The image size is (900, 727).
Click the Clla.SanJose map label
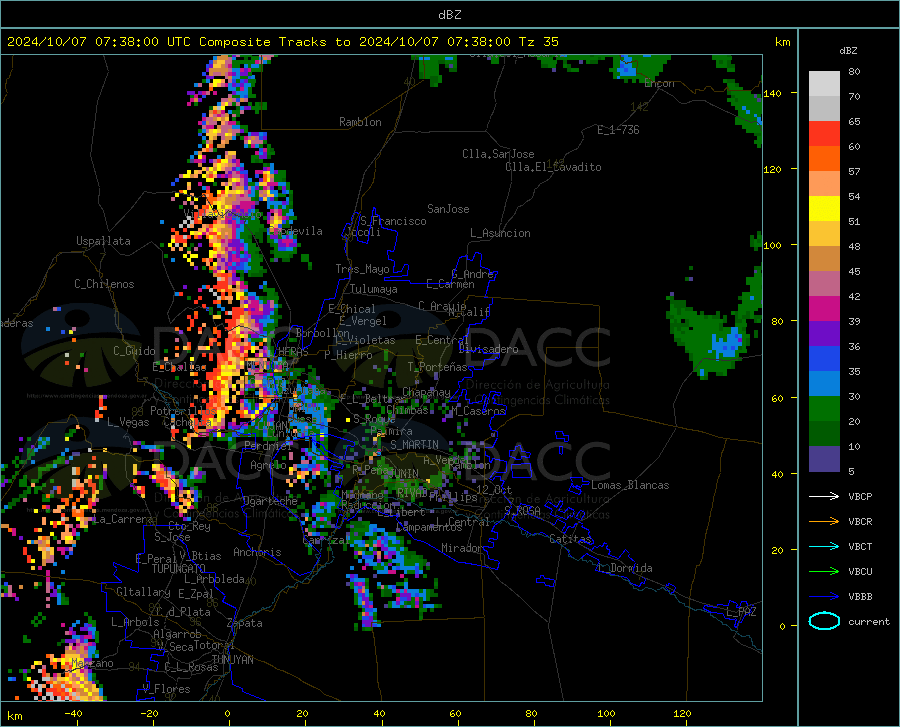click(x=498, y=154)
